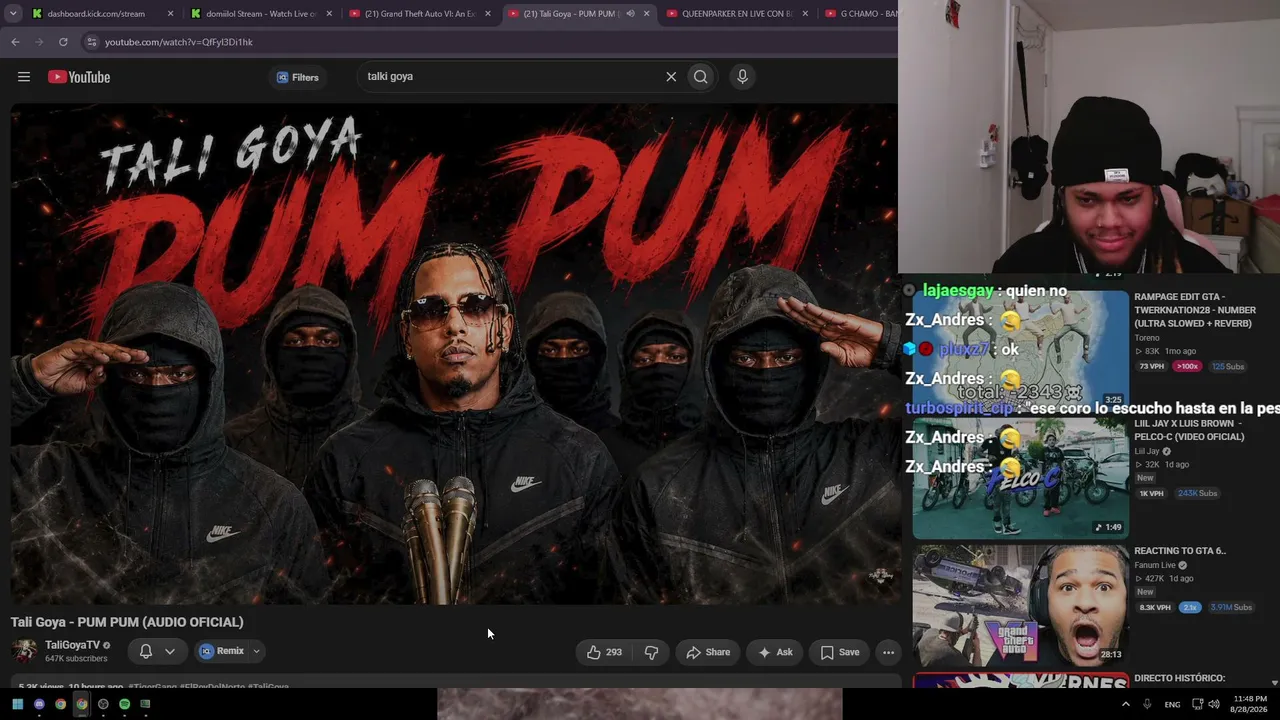Open the RAMPAGE EDIT GTA video title
This screenshot has height=720, width=1280.
tap(1195, 310)
